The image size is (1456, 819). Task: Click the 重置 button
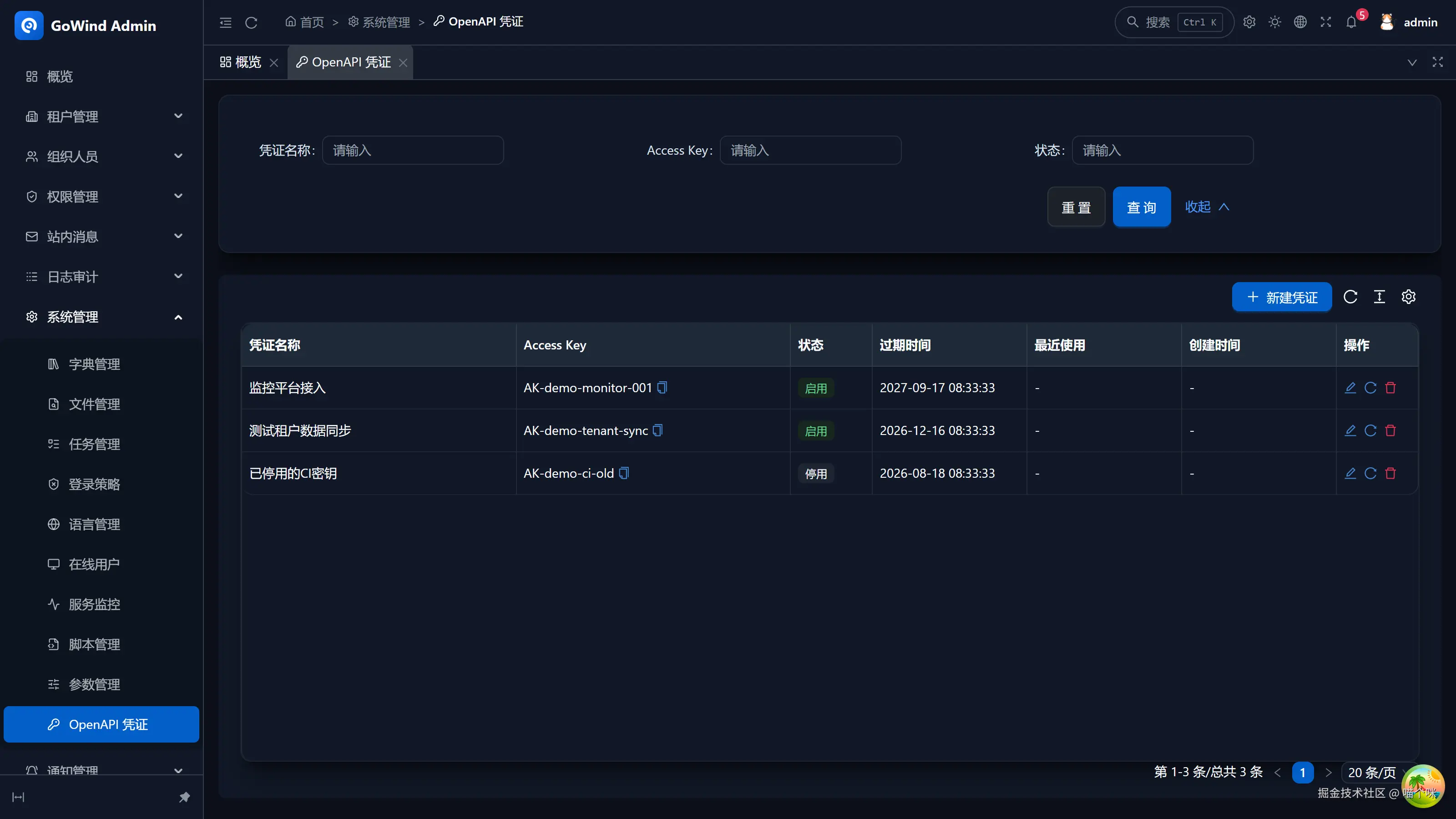[x=1076, y=207]
